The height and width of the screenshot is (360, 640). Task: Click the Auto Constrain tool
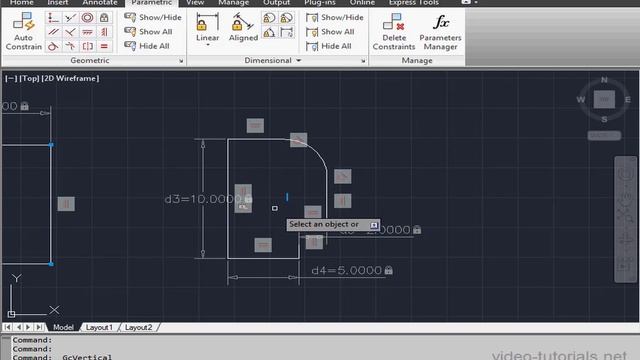click(23, 31)
